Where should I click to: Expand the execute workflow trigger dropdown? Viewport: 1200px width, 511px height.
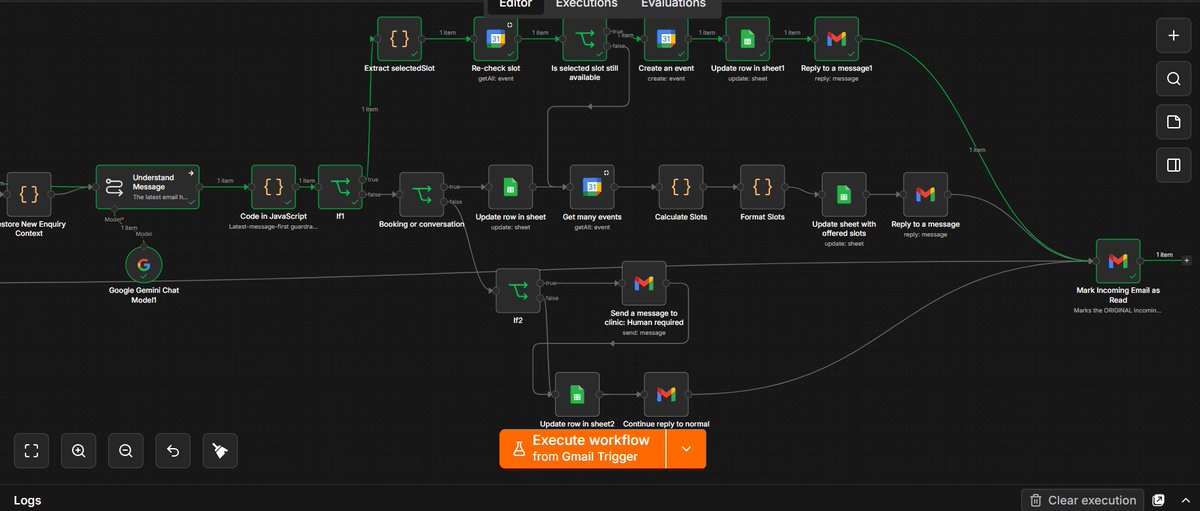686,449
